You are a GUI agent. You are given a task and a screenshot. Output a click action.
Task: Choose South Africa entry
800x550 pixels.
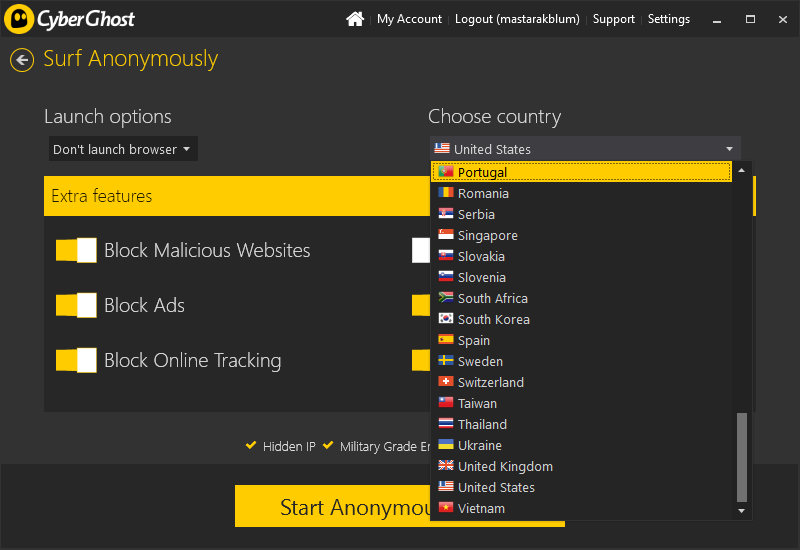click(581, 298)
